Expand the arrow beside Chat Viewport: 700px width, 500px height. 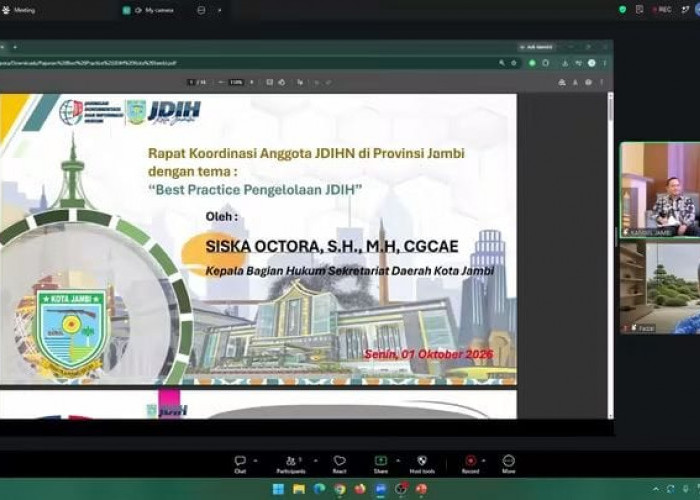256,460
